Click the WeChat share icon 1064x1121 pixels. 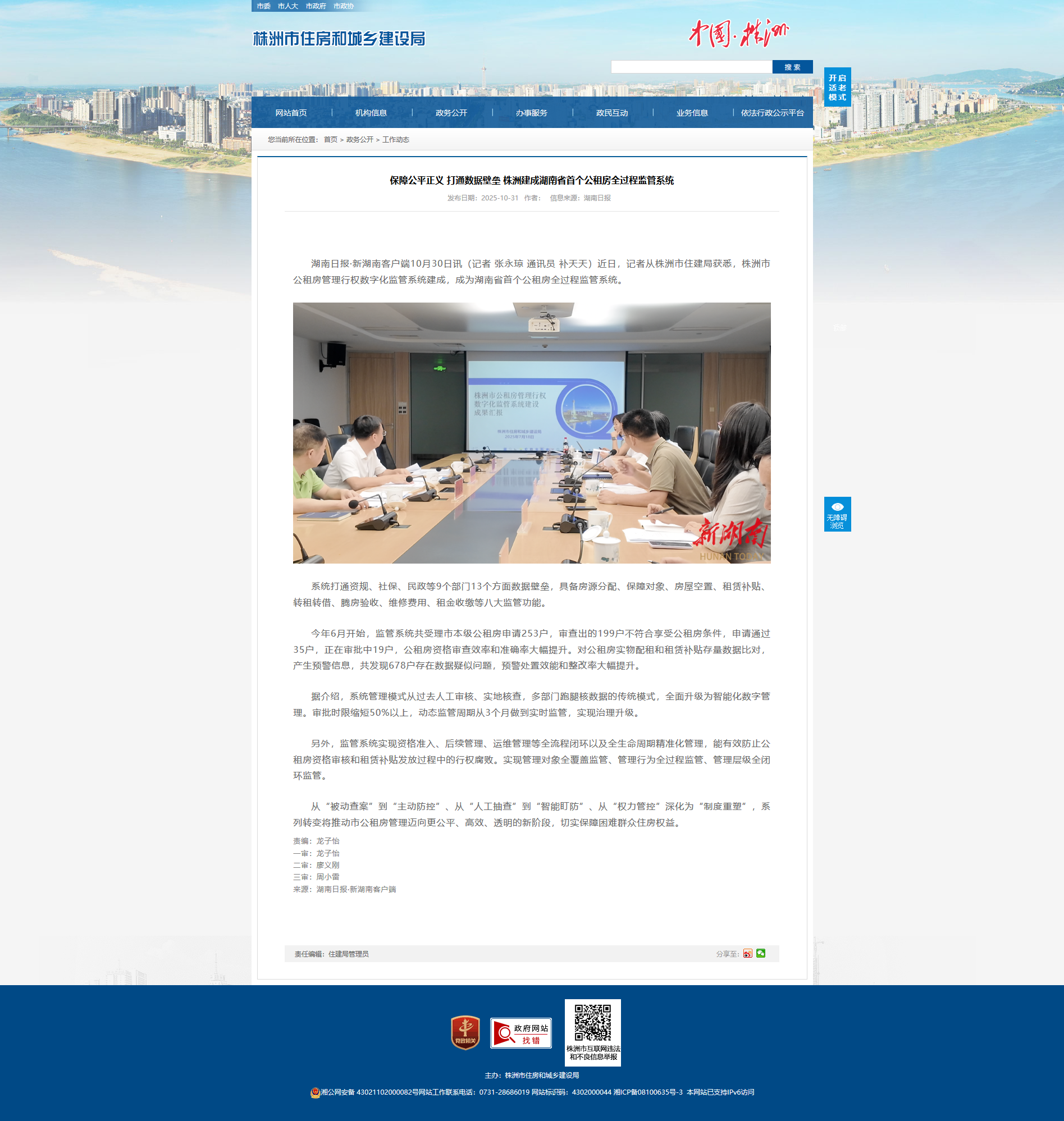(x=761, y=953)
